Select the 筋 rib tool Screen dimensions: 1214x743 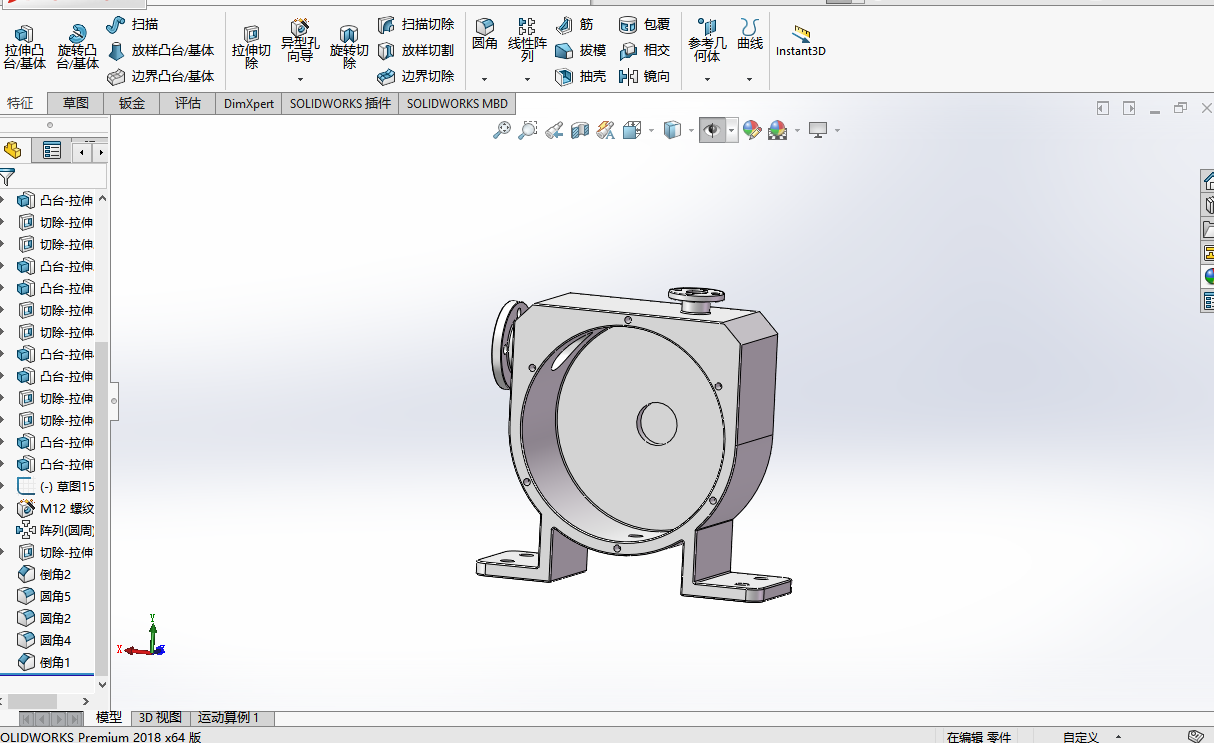(574, 24)
